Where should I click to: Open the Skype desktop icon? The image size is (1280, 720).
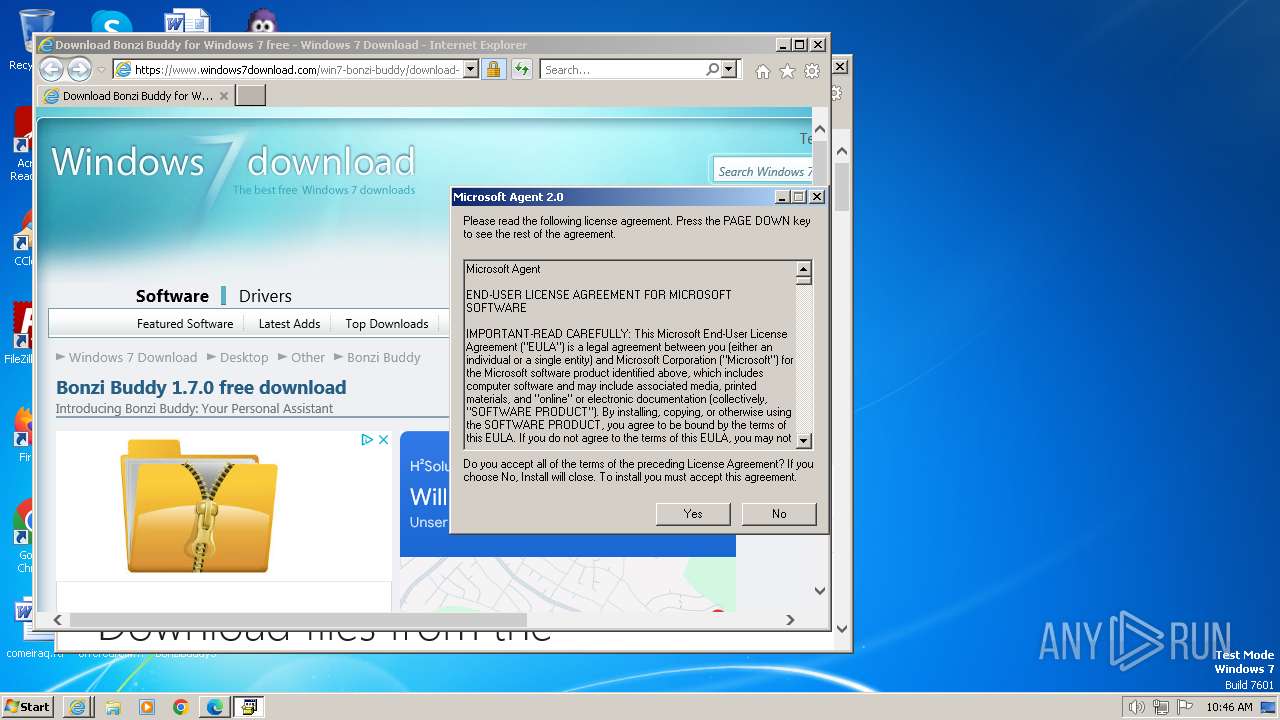111,22
